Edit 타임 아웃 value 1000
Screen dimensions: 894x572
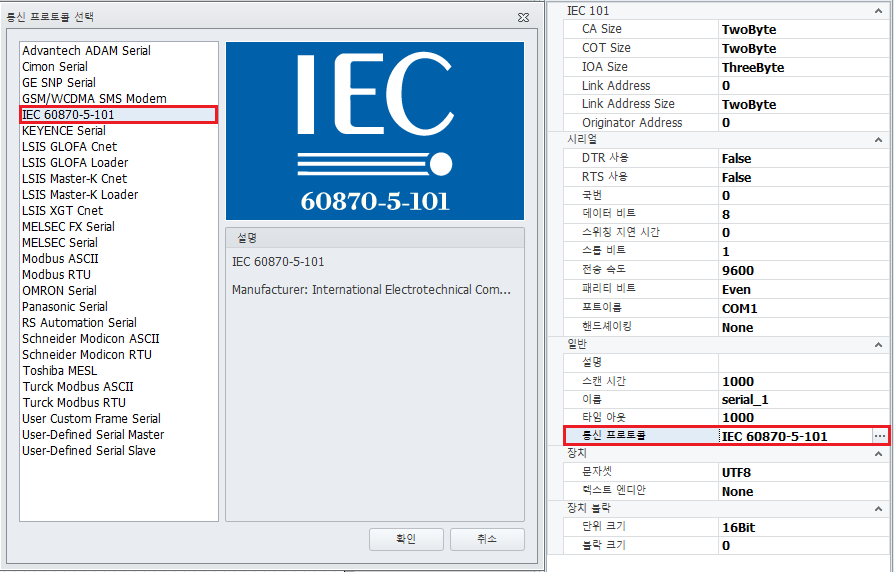coord(803,417)
